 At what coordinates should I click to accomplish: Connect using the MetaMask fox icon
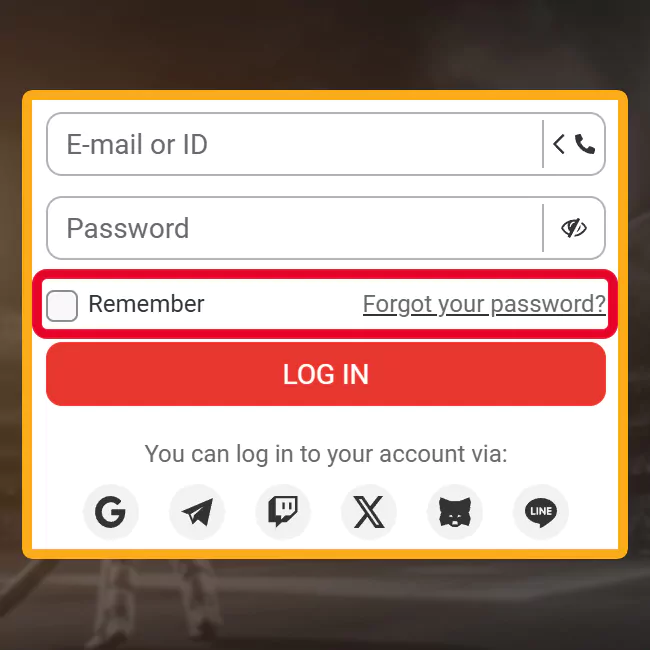coord(455,512)
